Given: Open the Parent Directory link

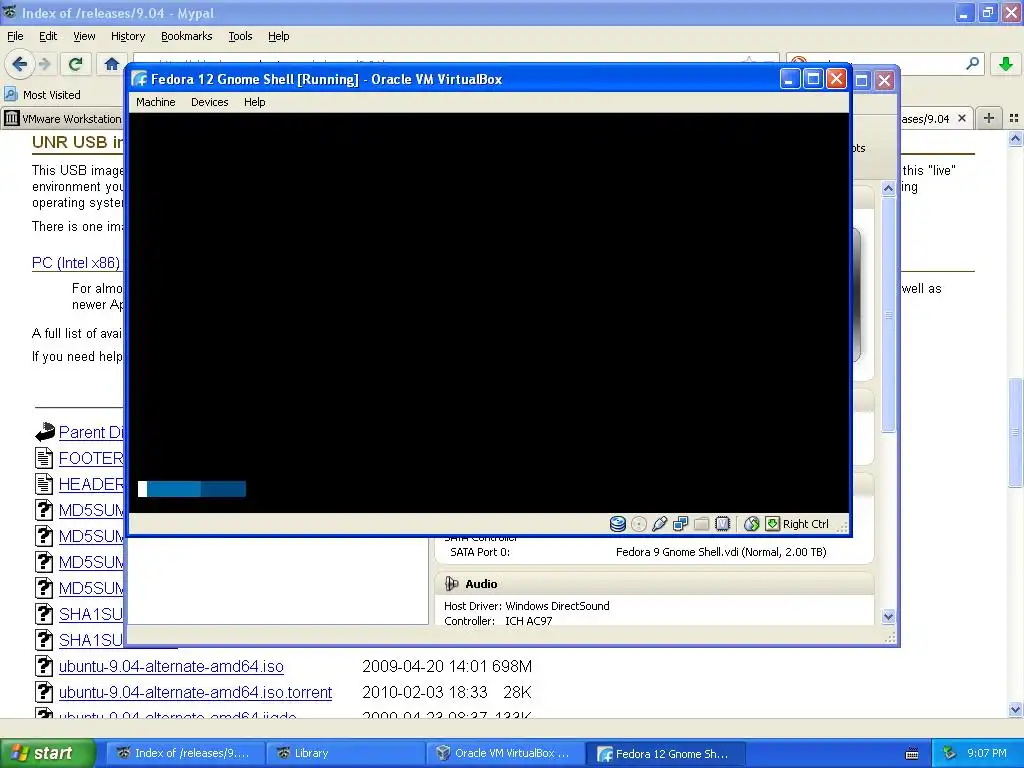Looking at the screenshot, I should click(91, 432).
